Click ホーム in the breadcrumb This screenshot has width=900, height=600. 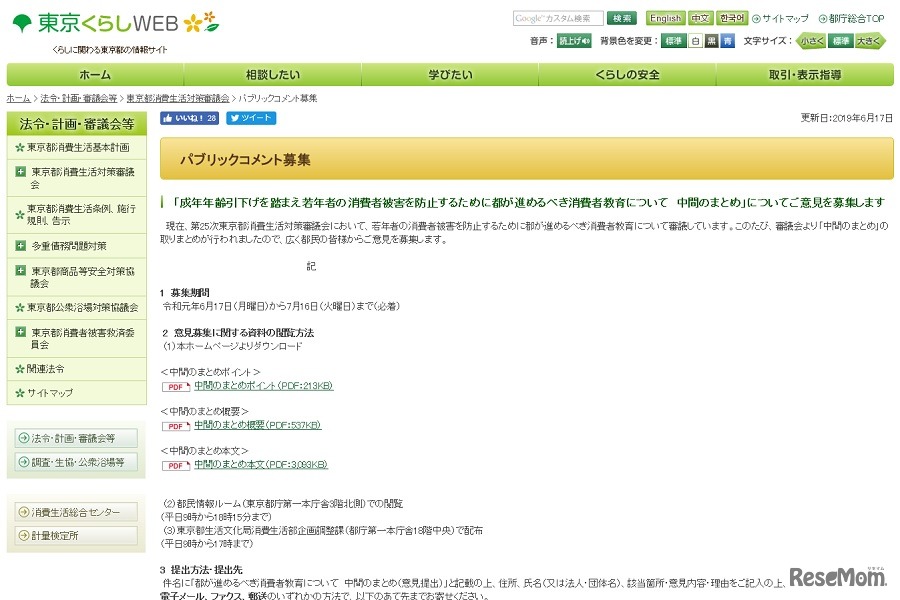point(18,98)
